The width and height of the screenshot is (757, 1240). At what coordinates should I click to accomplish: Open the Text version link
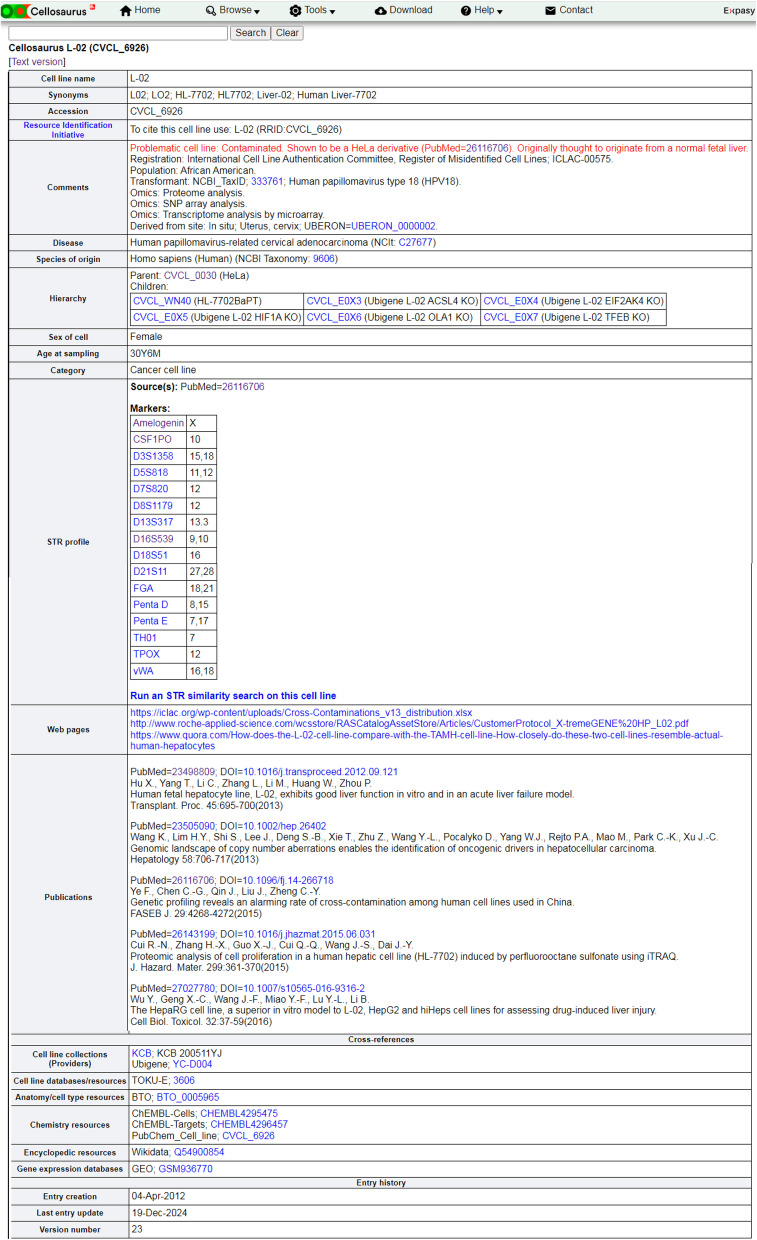pos(37,62)
